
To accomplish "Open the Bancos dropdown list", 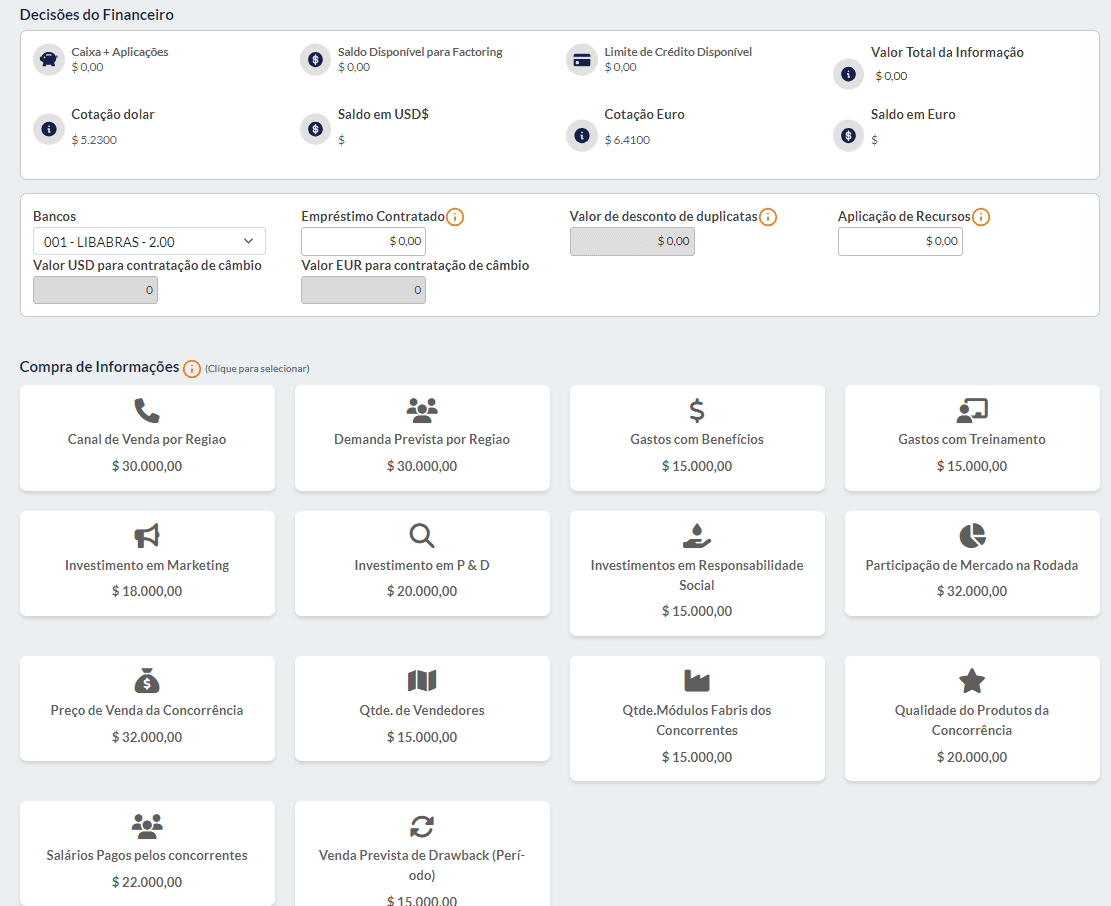I will 149,241.
